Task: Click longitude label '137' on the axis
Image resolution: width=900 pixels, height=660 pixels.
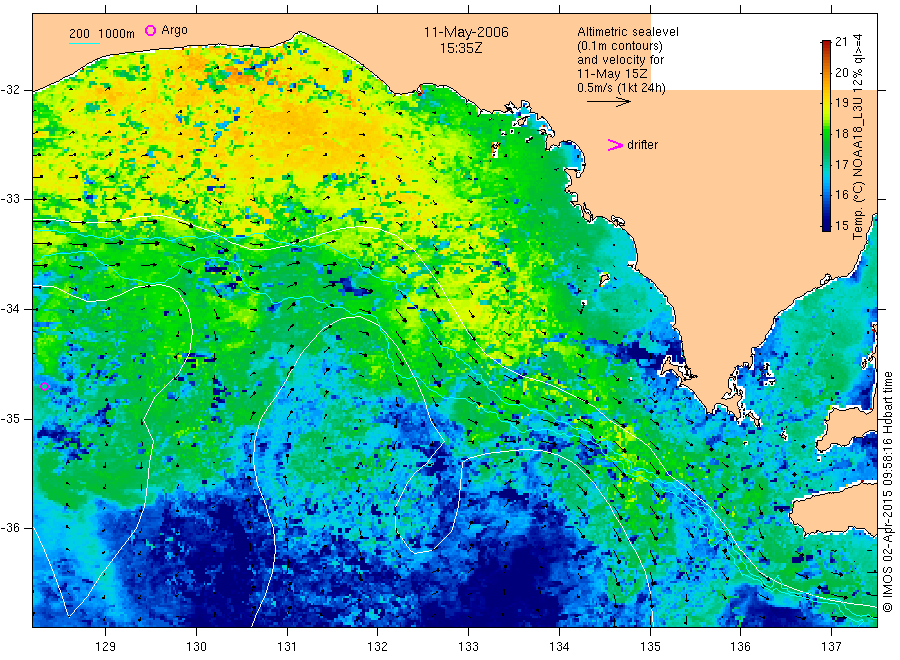Action: (x=831, y=647)
